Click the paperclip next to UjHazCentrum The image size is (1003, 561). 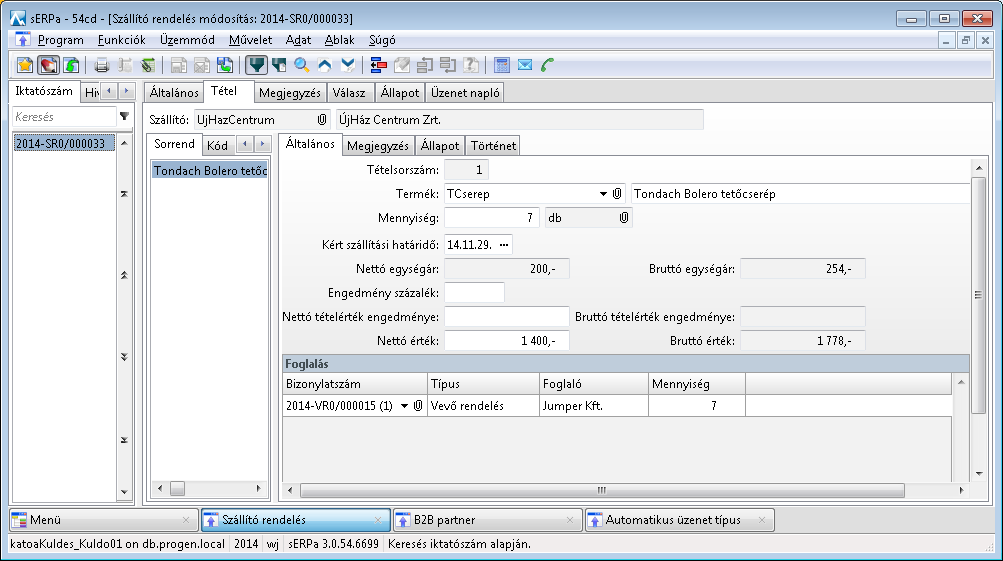coord(322,119)
